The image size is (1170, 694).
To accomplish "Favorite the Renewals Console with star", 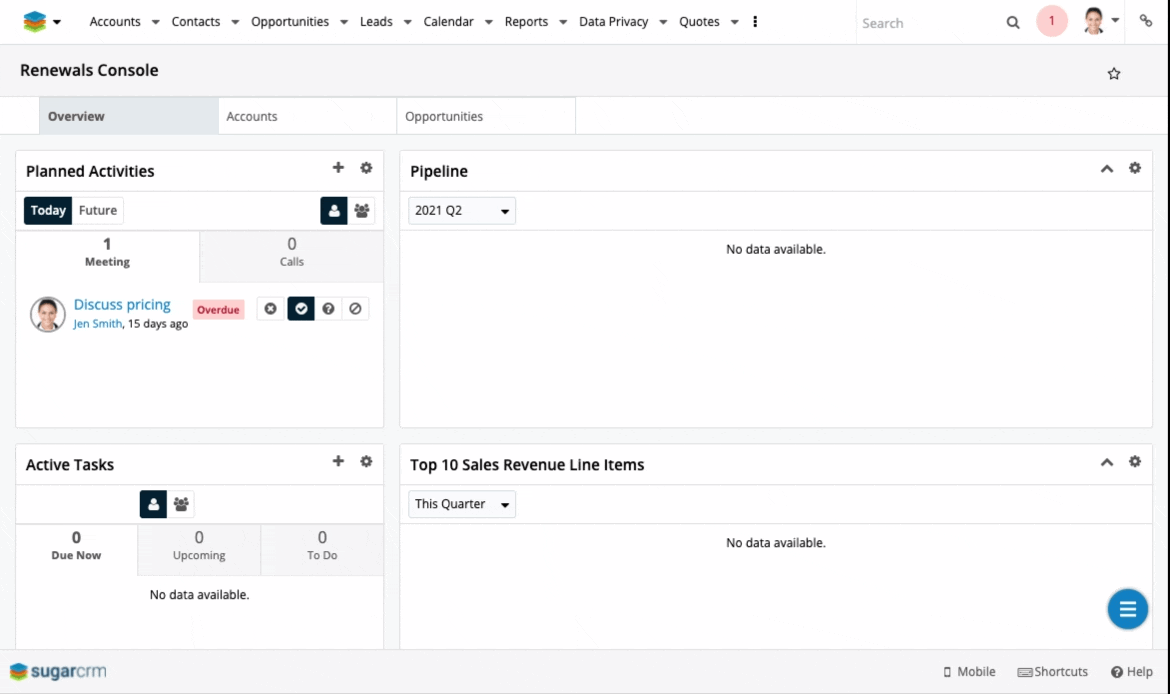I will pyautogui.click(x=1114, y=74).
